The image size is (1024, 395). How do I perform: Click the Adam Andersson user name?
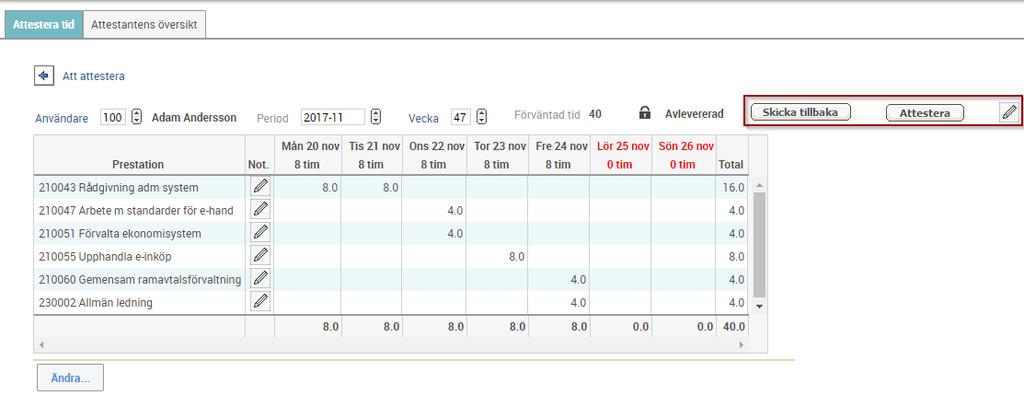(x=194, y=118)
